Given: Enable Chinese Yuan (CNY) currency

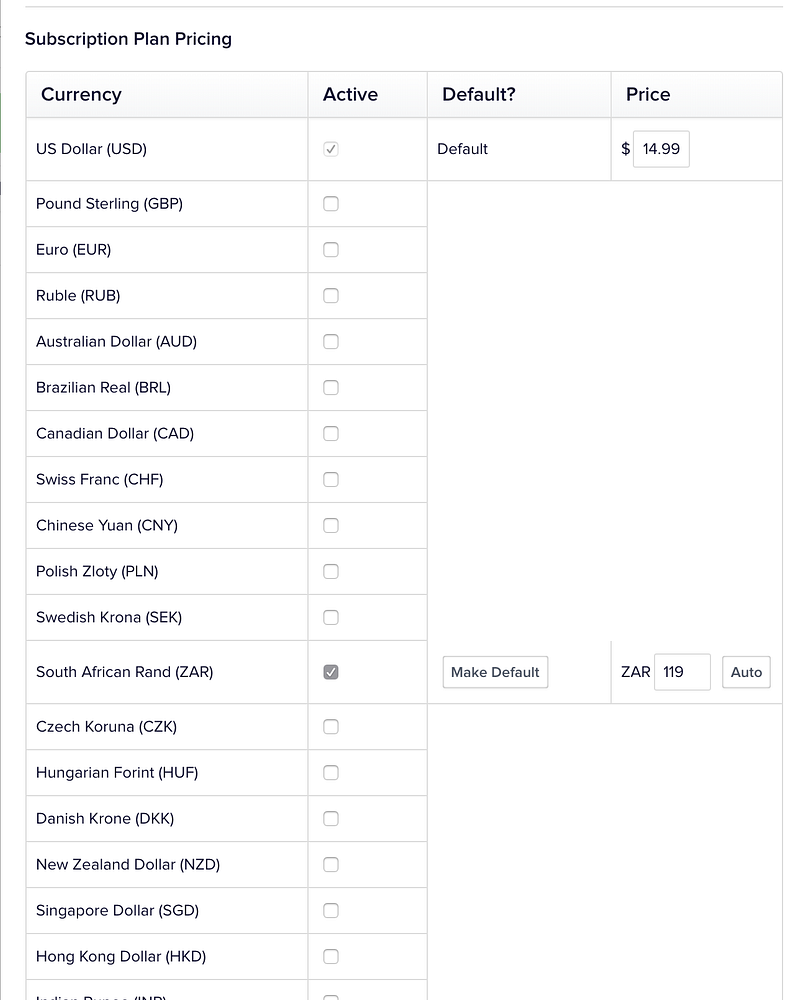Looking at the screenshot, I should (x=330, y=525).
